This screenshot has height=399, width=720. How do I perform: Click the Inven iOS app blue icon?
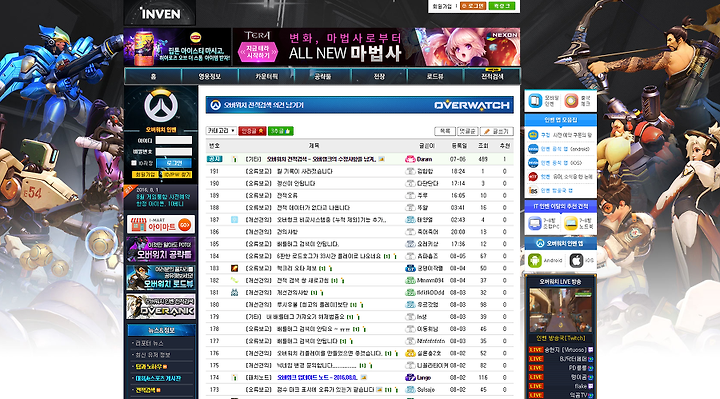coord(533,163)
